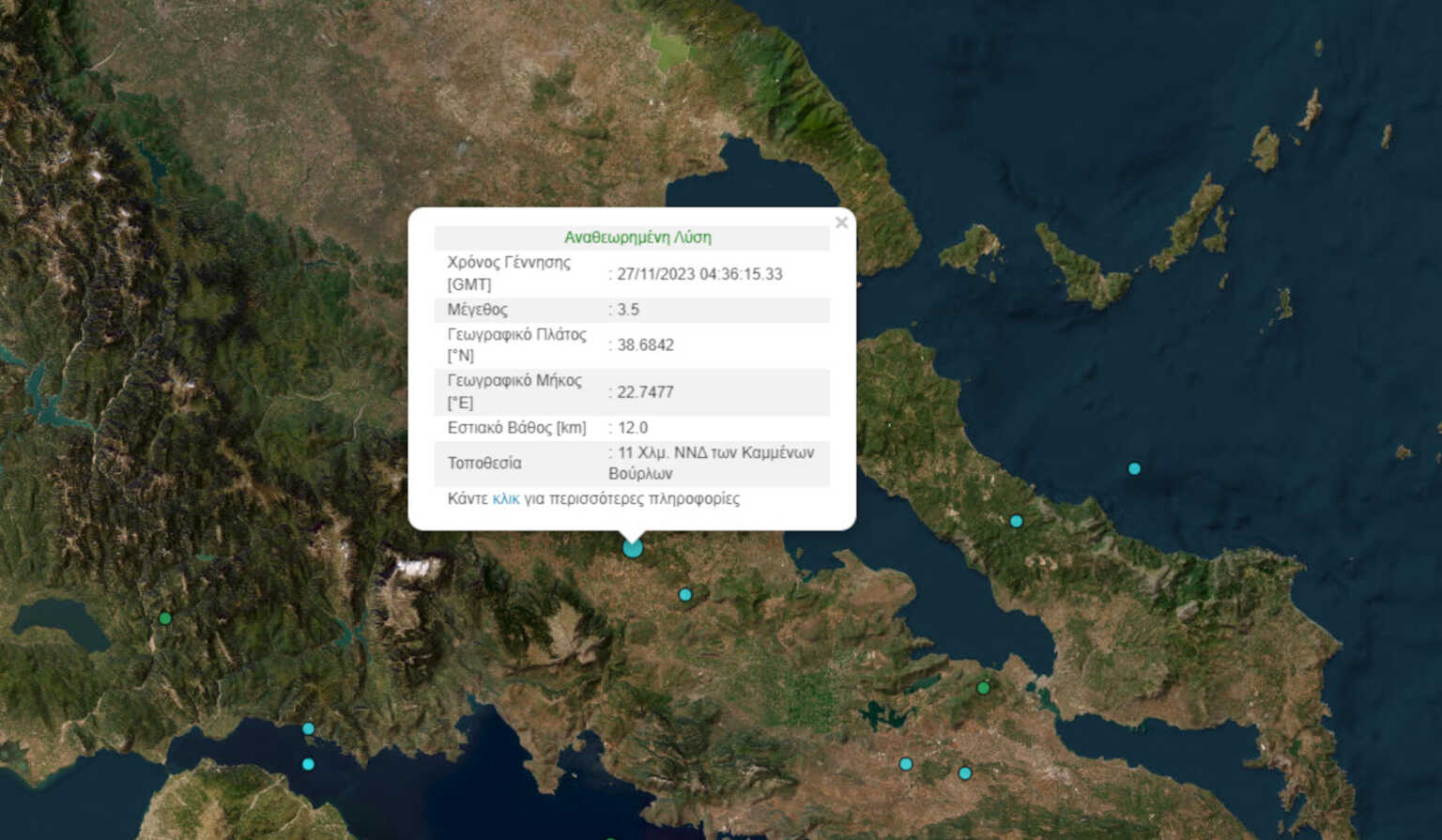This screenshot has width=1442, height=840.
Task: Click the magnitude value 3.5
Action: [x=628, y=309]
